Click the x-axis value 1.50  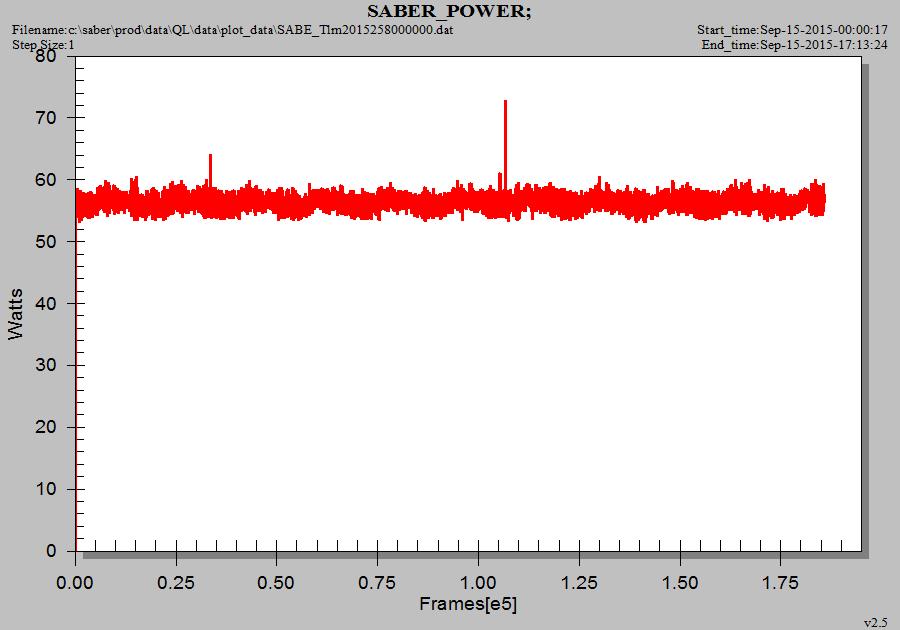pyautogui.click(x=680, y=583)
